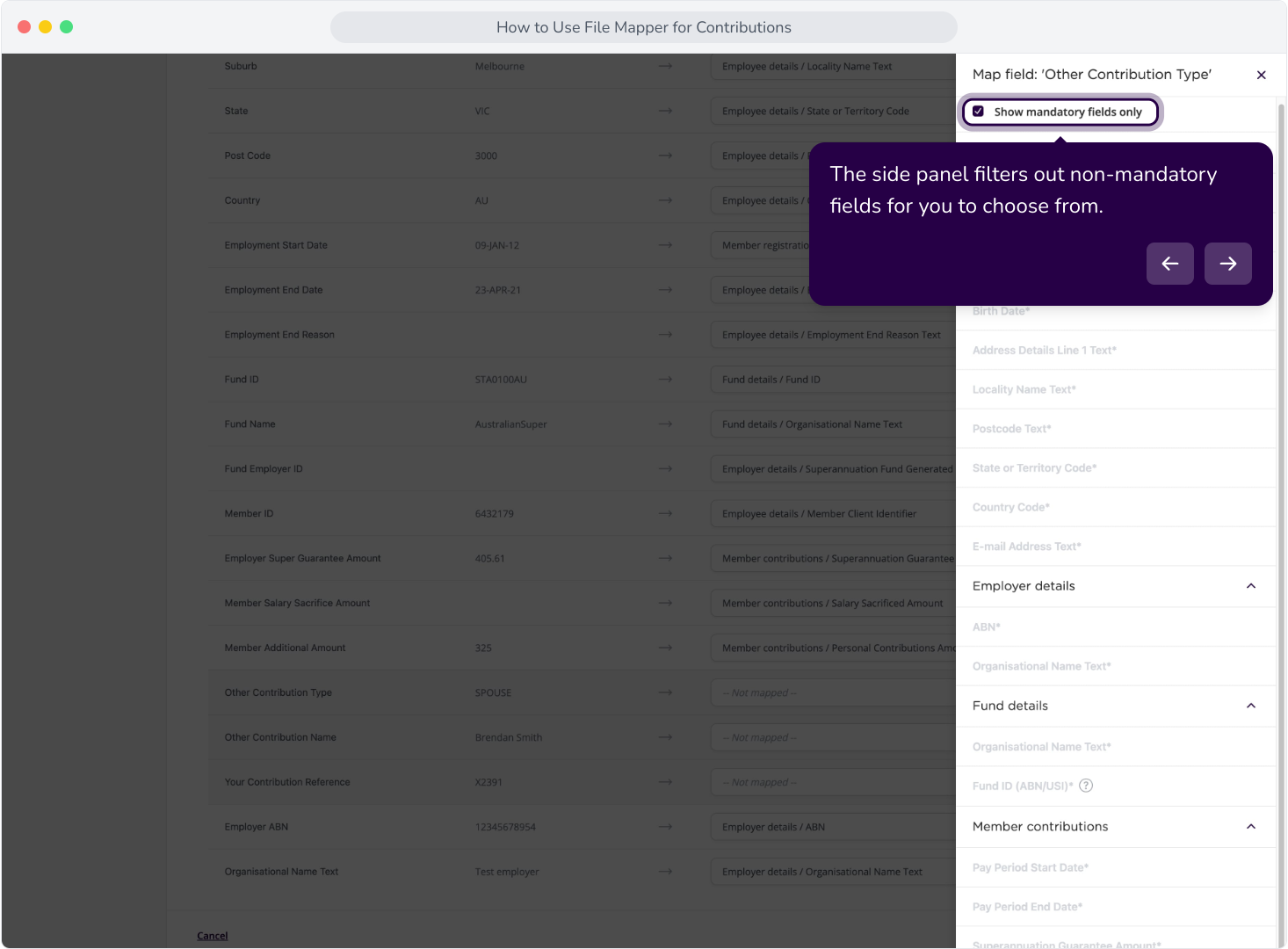Click the arrow icon in Other Contribution Type row
1288x949 pixels.
click(x=665, y=692)
